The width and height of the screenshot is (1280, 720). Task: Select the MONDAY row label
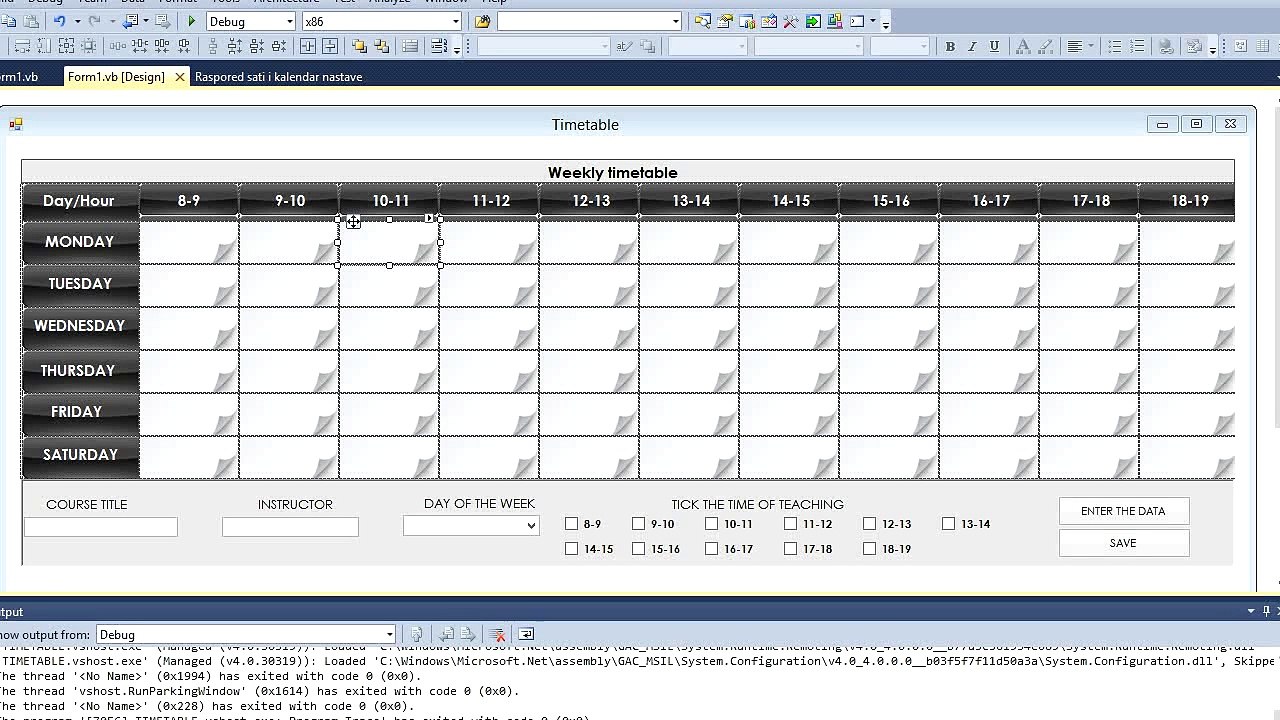coord(79,242)
